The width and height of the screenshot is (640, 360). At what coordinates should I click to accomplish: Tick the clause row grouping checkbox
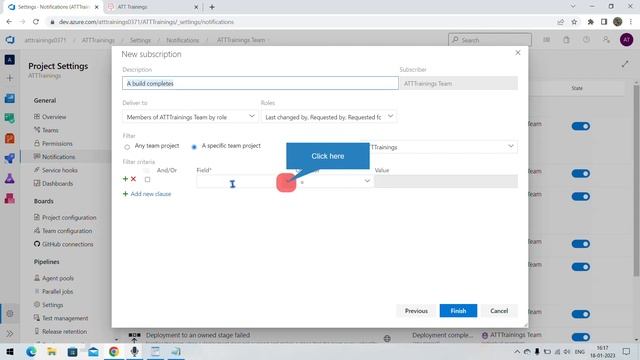[x=147, y=180]
